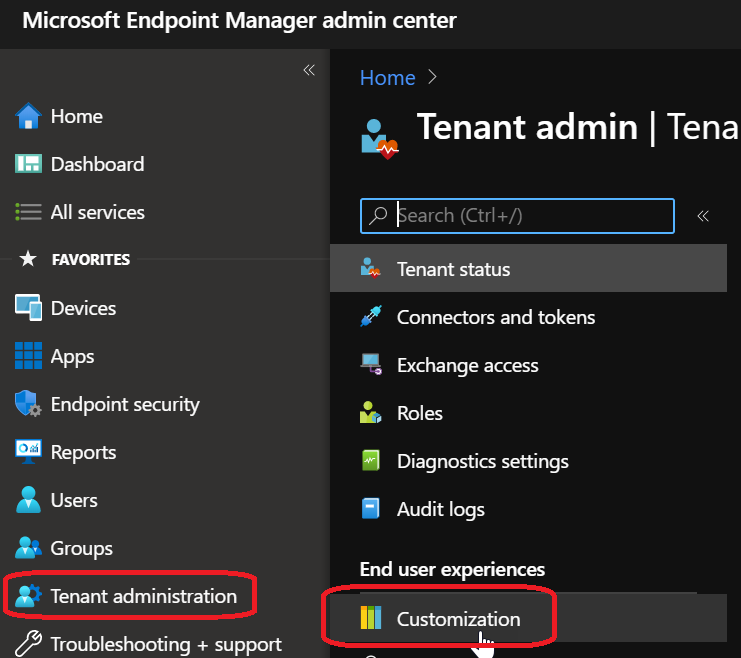Open Tenant status menu item
Viewport: 741px width, 658px height.
point(453,269)
